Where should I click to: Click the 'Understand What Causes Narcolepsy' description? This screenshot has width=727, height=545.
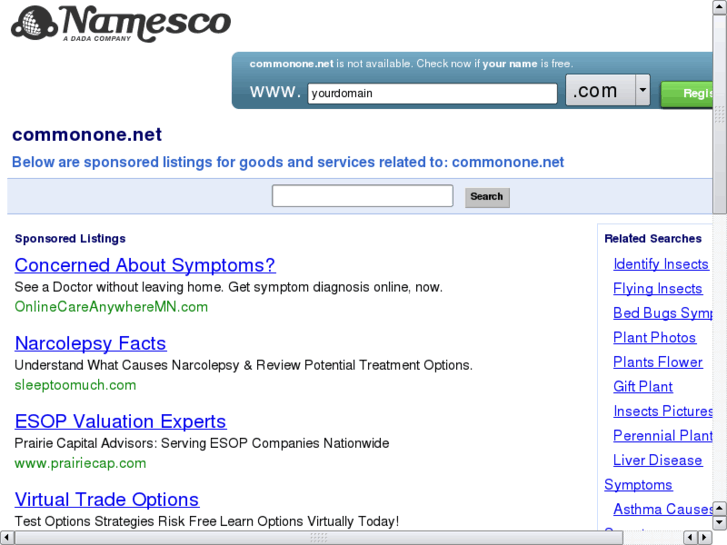point(243,365)
